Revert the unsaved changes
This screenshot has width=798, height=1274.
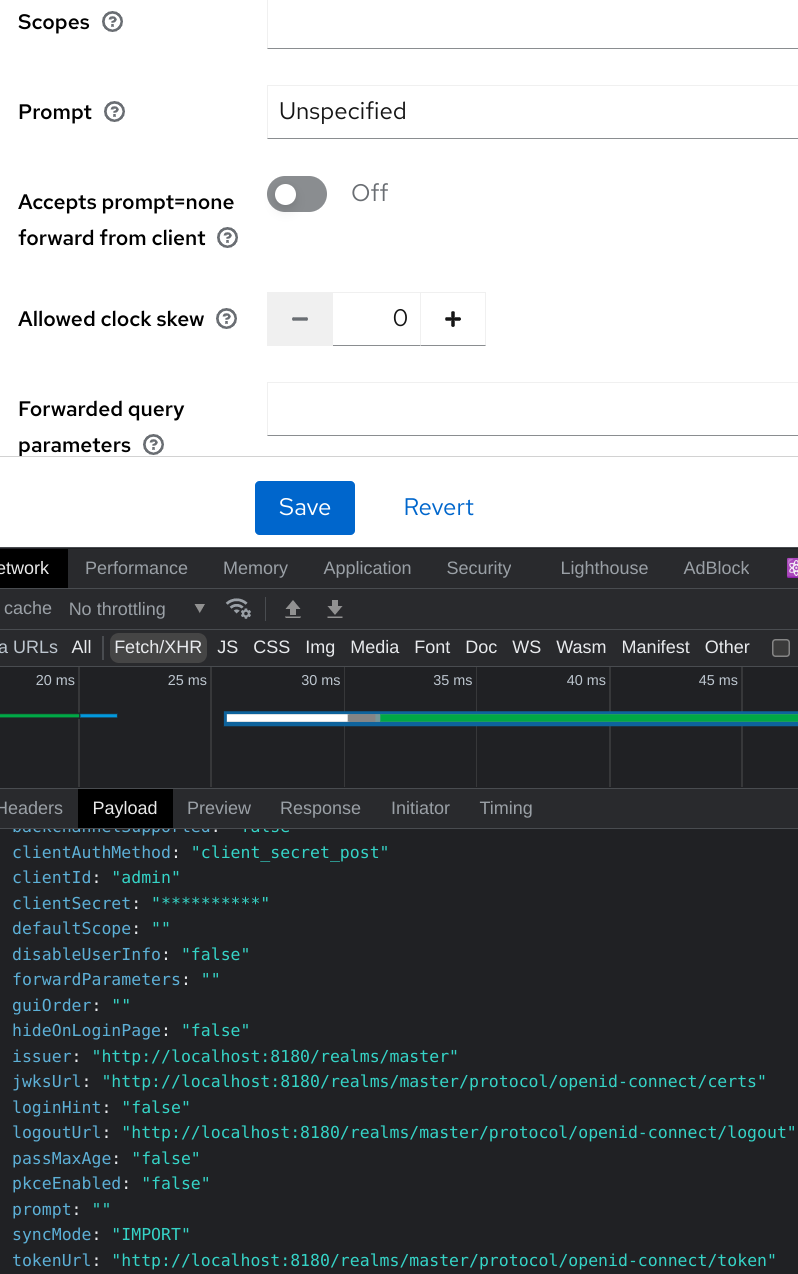pyautogui.click(x=438, y=507)
